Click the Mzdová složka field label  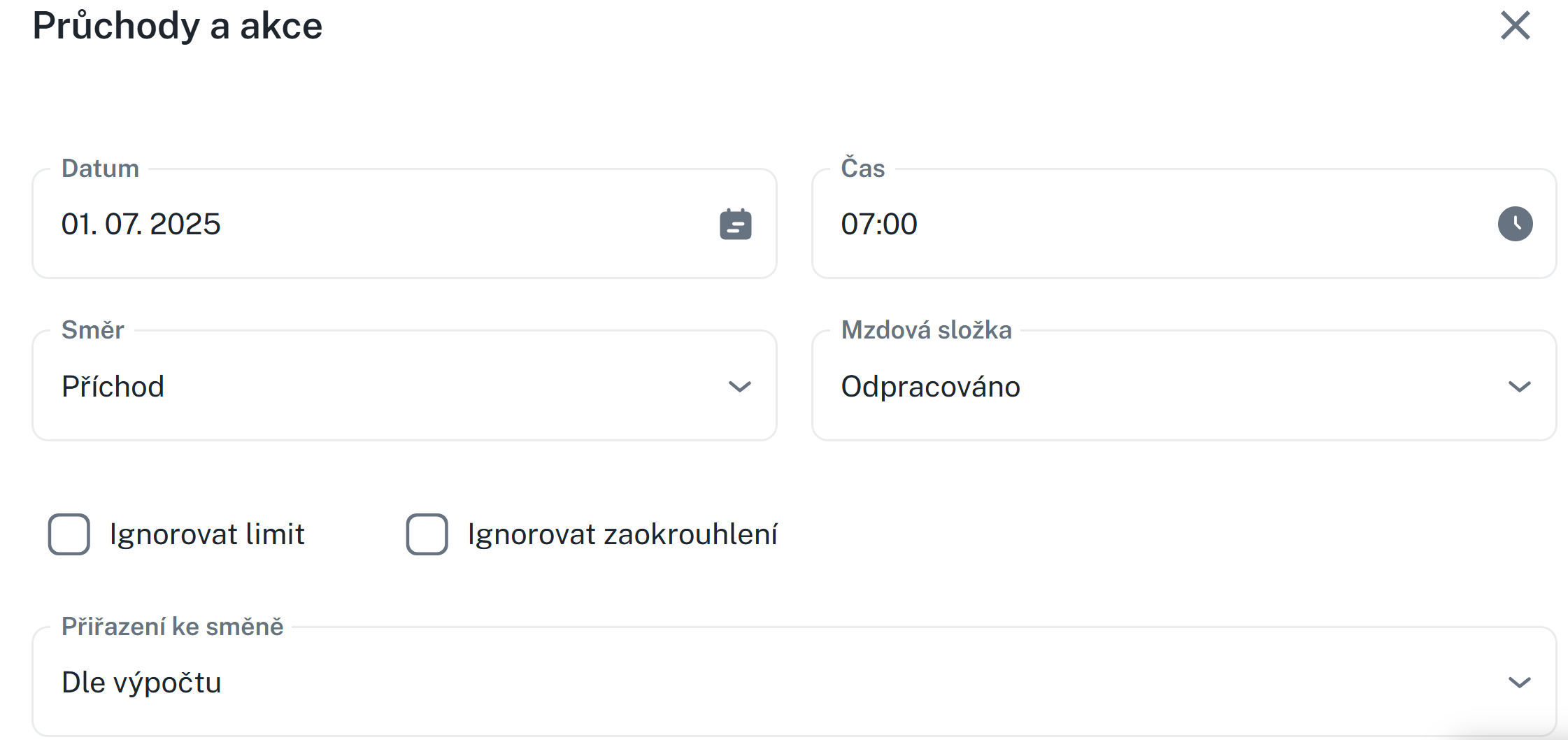(926, 330)
